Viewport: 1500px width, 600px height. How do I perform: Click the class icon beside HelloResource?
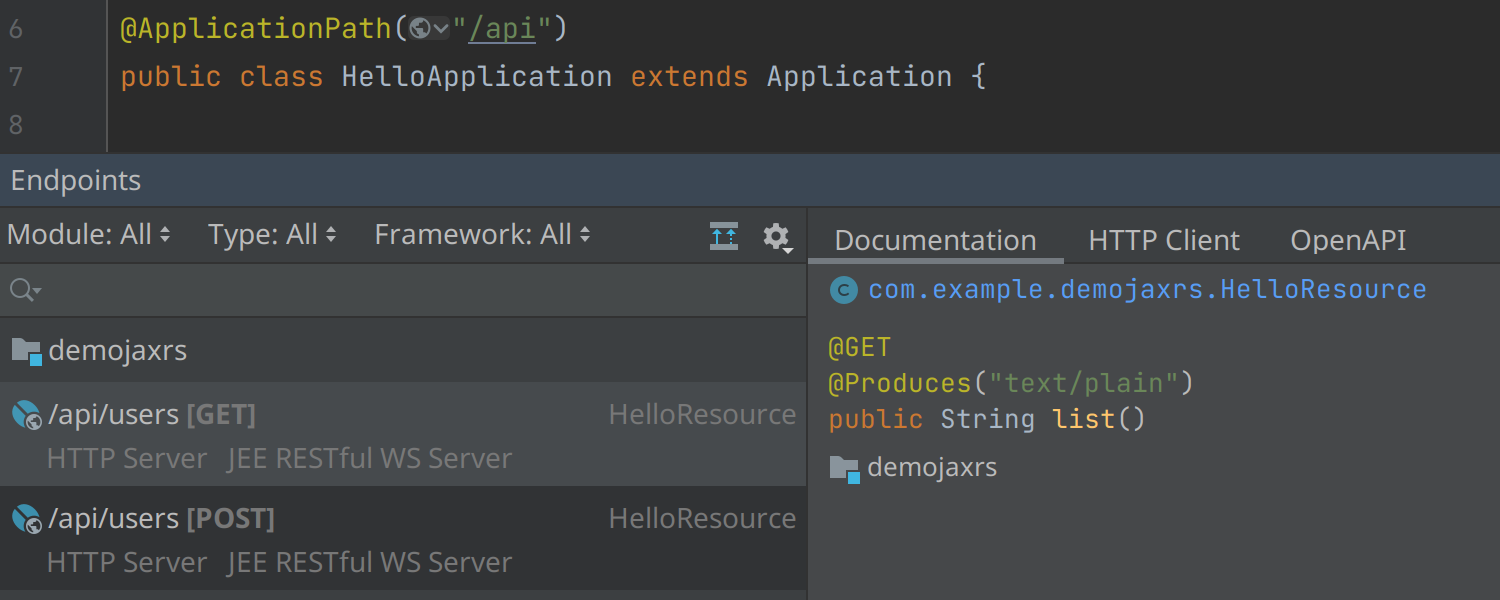[x=845, y=291]
